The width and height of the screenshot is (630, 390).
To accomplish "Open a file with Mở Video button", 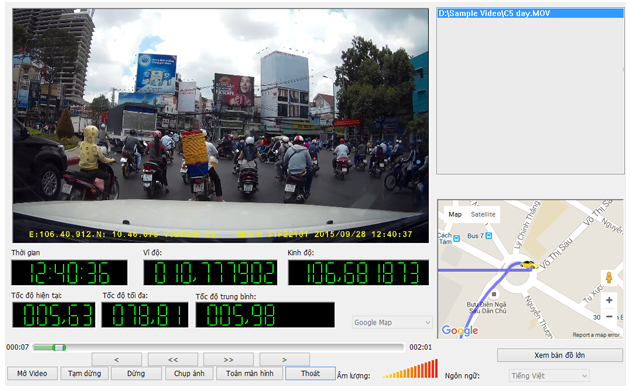I will pos(32,374).
